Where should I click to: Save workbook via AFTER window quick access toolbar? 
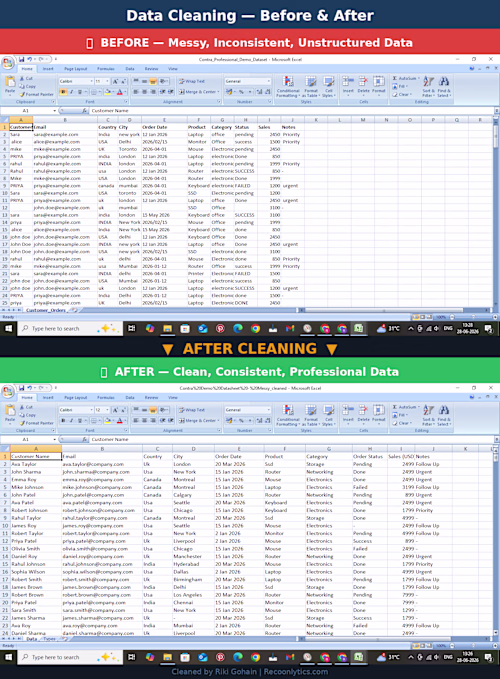click(21, 388)
